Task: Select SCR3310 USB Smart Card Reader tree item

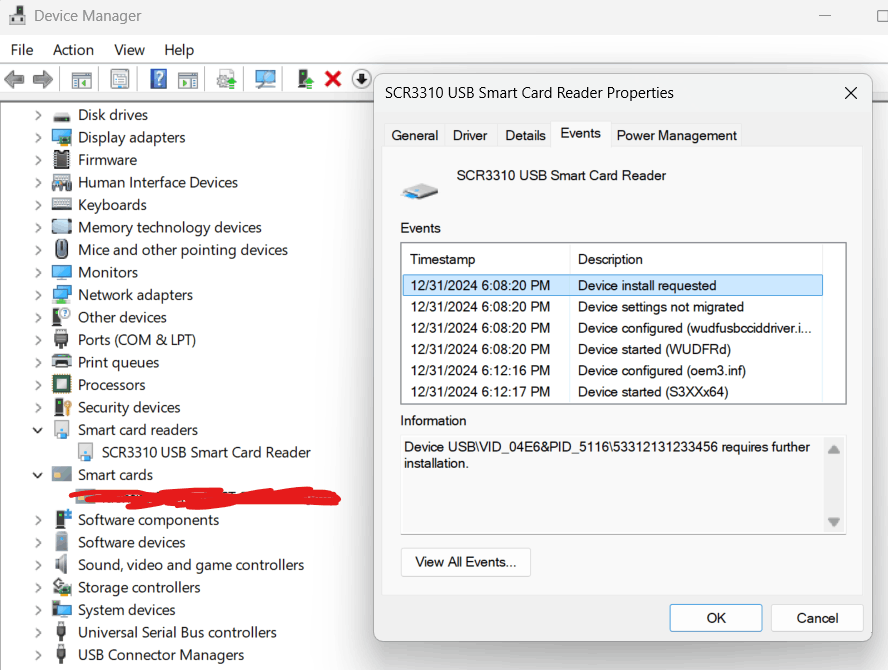Action: (206, 453)
